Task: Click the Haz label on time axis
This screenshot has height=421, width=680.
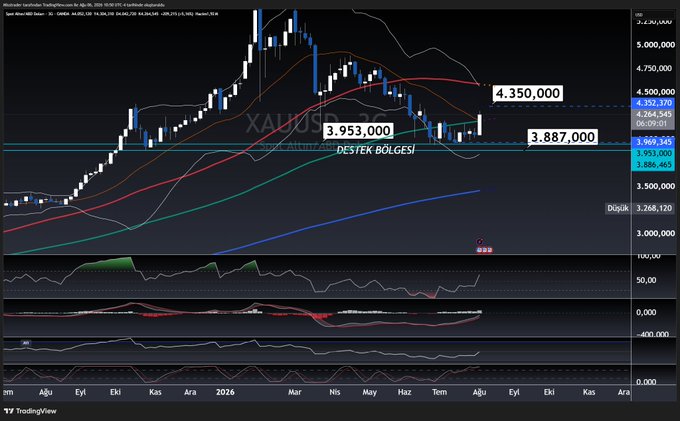Action: (x=404, y=392)
